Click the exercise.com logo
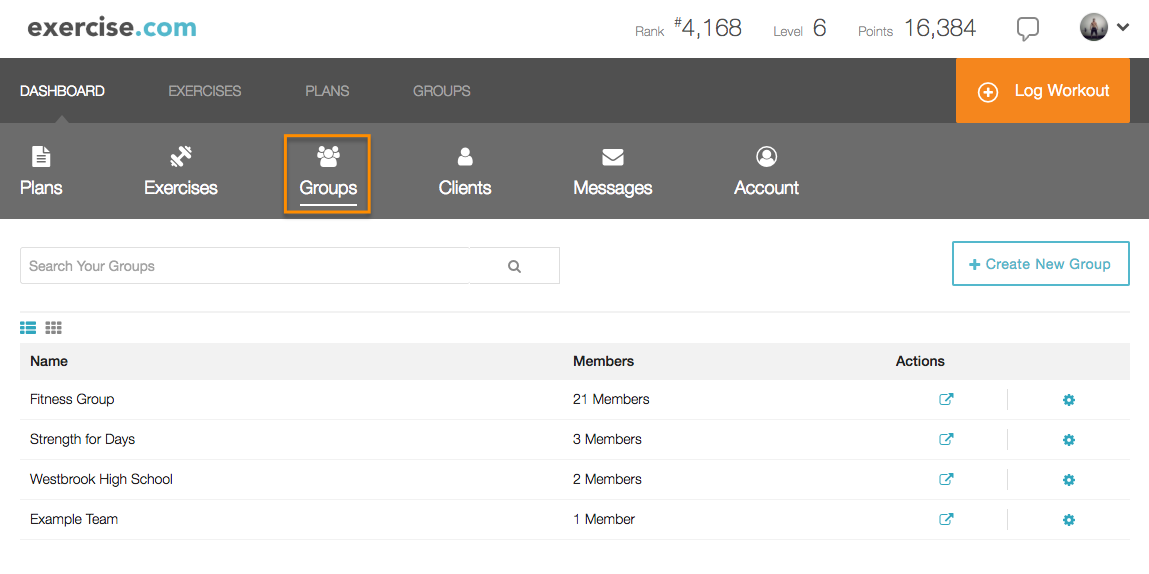This screenshot has height=574, width=1149. point(112,28)
